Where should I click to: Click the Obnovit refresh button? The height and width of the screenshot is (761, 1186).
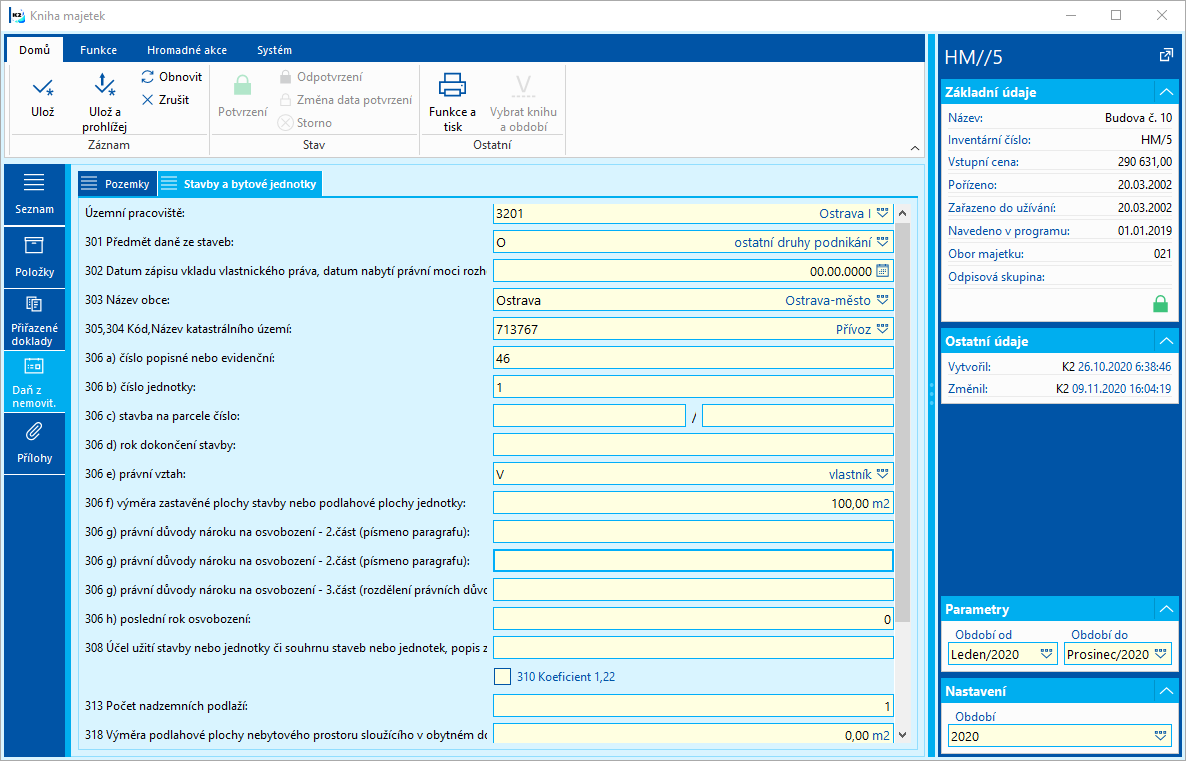(x=172, y=76)
